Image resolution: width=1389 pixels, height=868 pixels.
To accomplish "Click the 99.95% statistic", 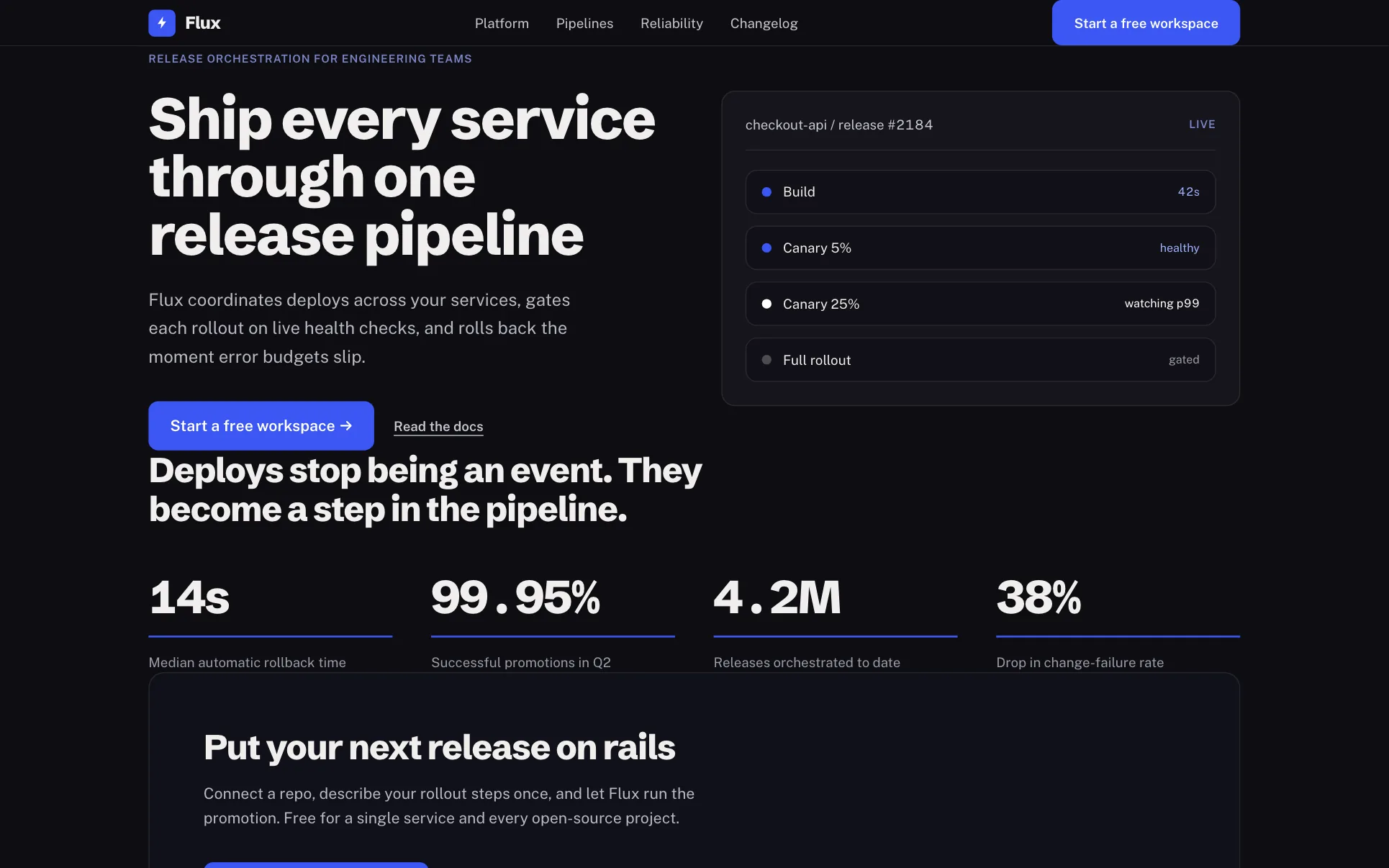I will [515, 597].
